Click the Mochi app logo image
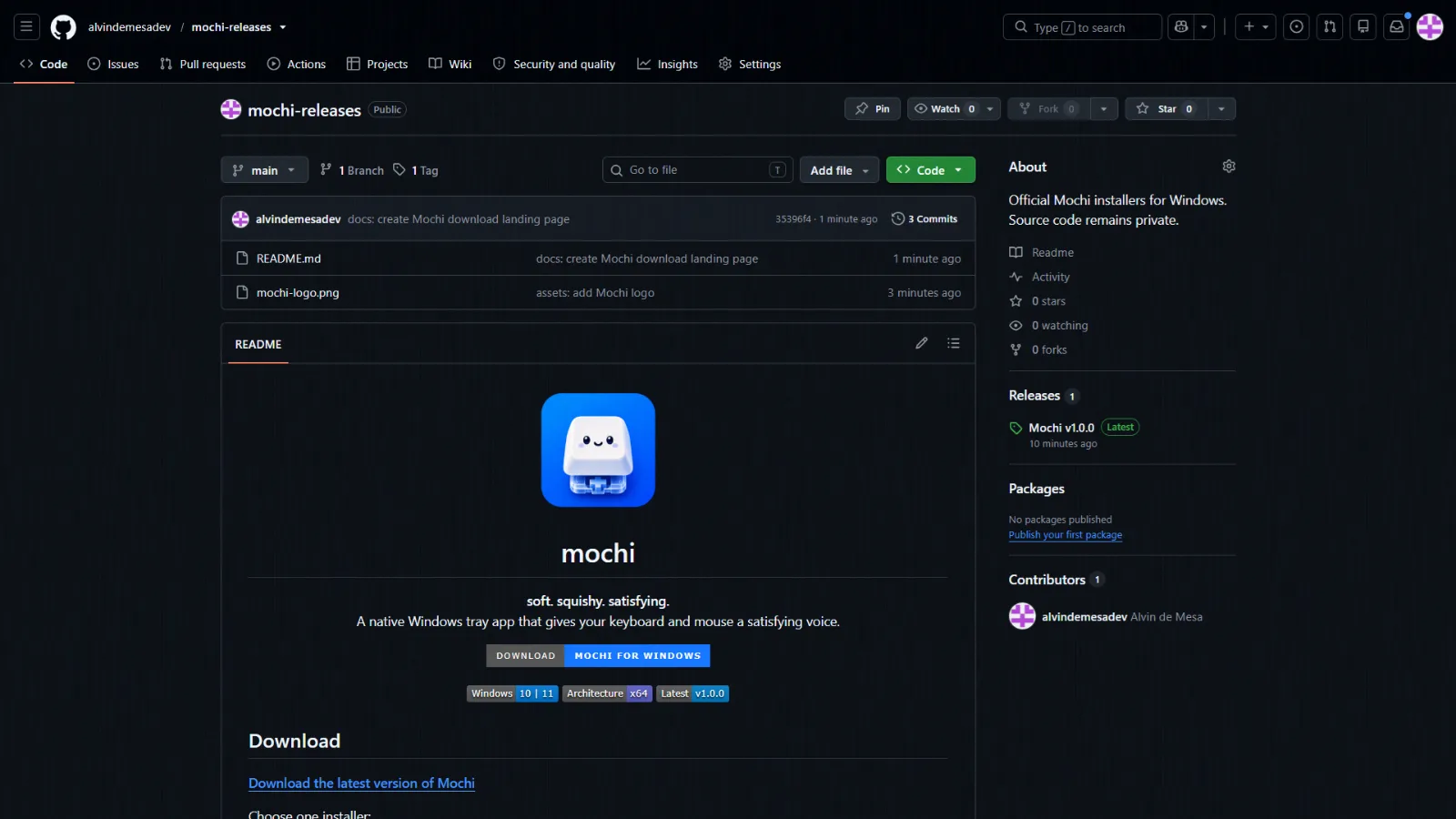Viewport: 1456px width, 819px height. (598, 450)
